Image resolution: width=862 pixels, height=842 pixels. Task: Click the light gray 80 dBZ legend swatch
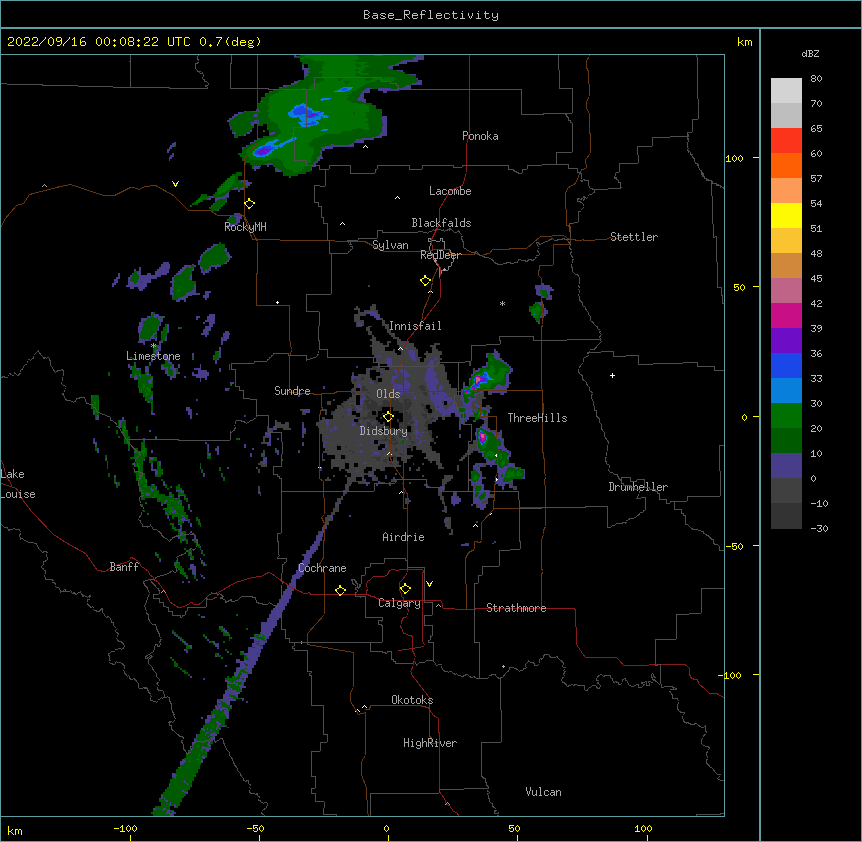coord(786,91)
